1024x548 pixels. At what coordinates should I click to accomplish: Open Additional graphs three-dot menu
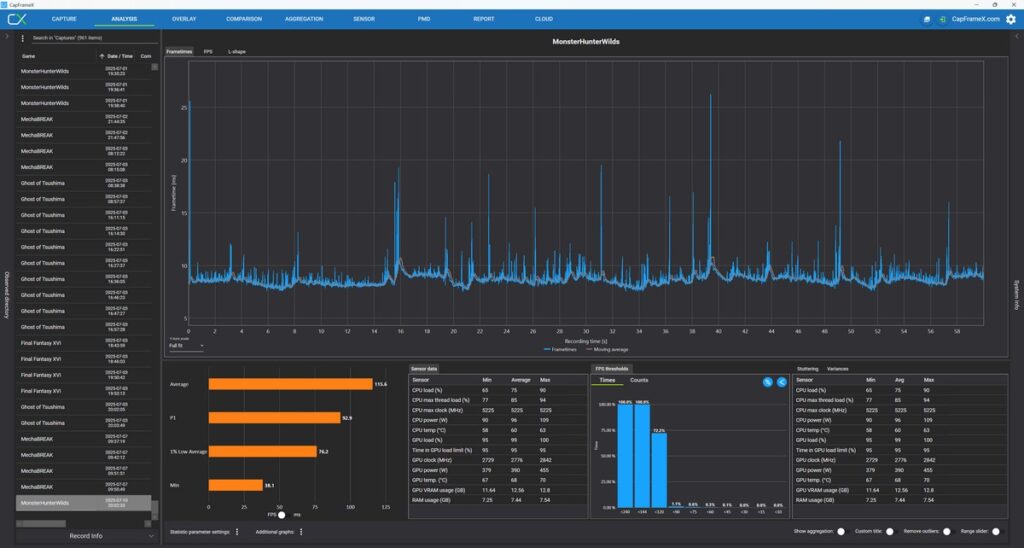click(301, 532)
